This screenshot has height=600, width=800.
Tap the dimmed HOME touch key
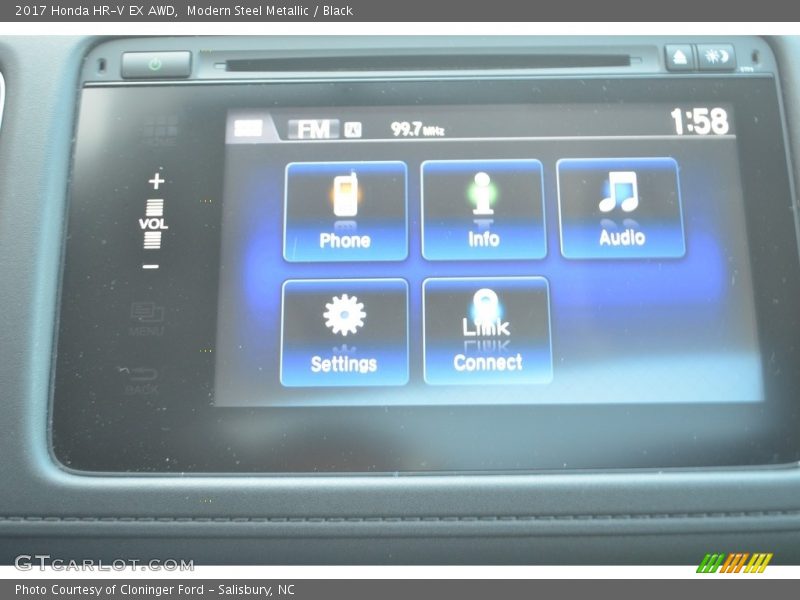pos(160,131)
